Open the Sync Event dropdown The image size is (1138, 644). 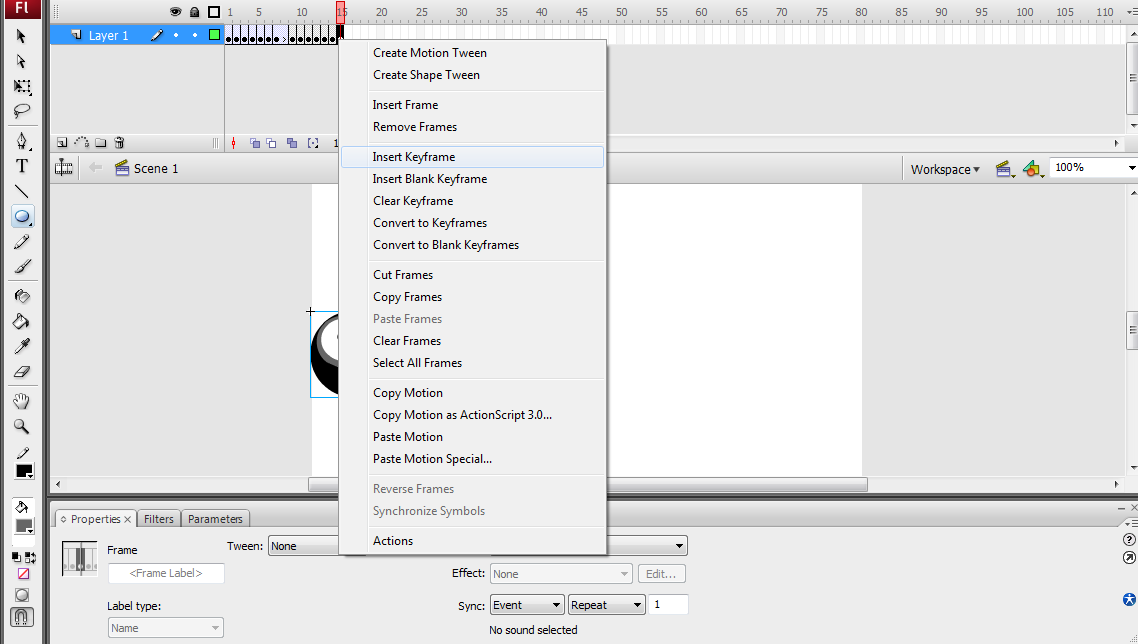tap(527, 604)
